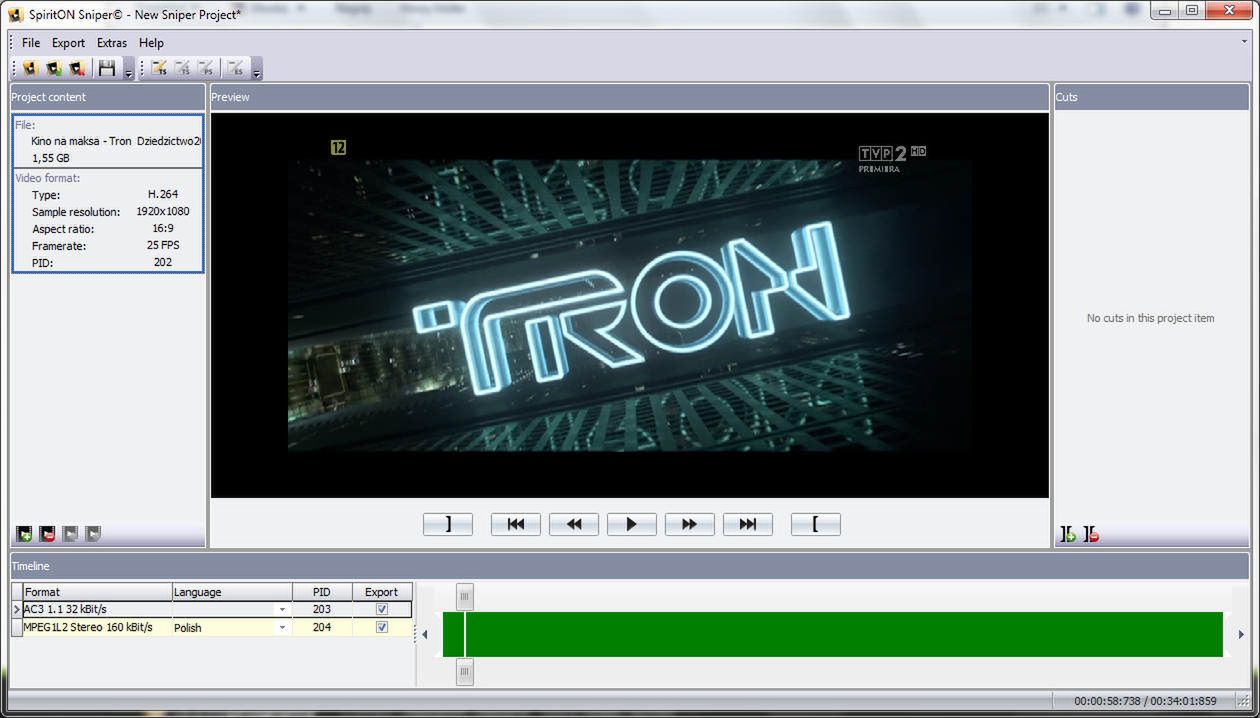This screenshot has height=718, width=1260.
Task: Click PID cell 203
Action: (x=321, y=609)
